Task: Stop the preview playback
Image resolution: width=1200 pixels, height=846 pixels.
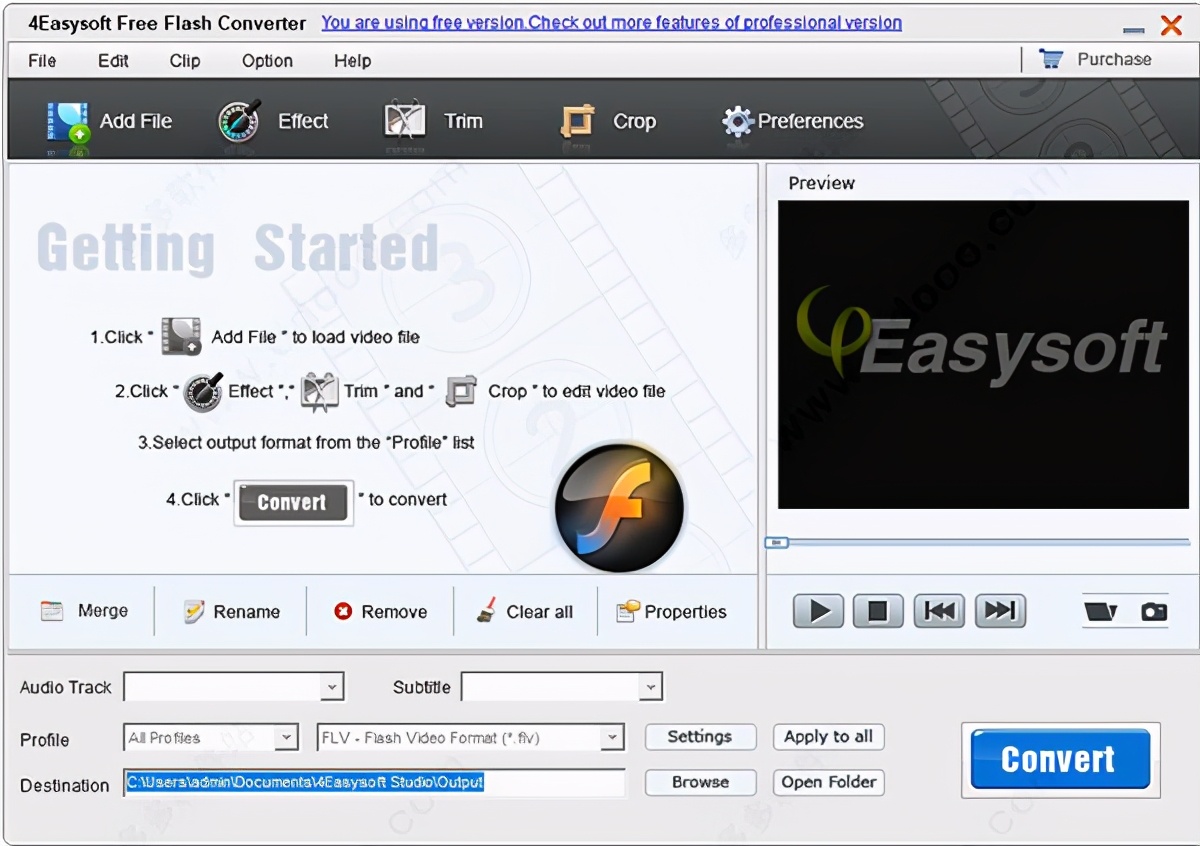Action: 878,611
